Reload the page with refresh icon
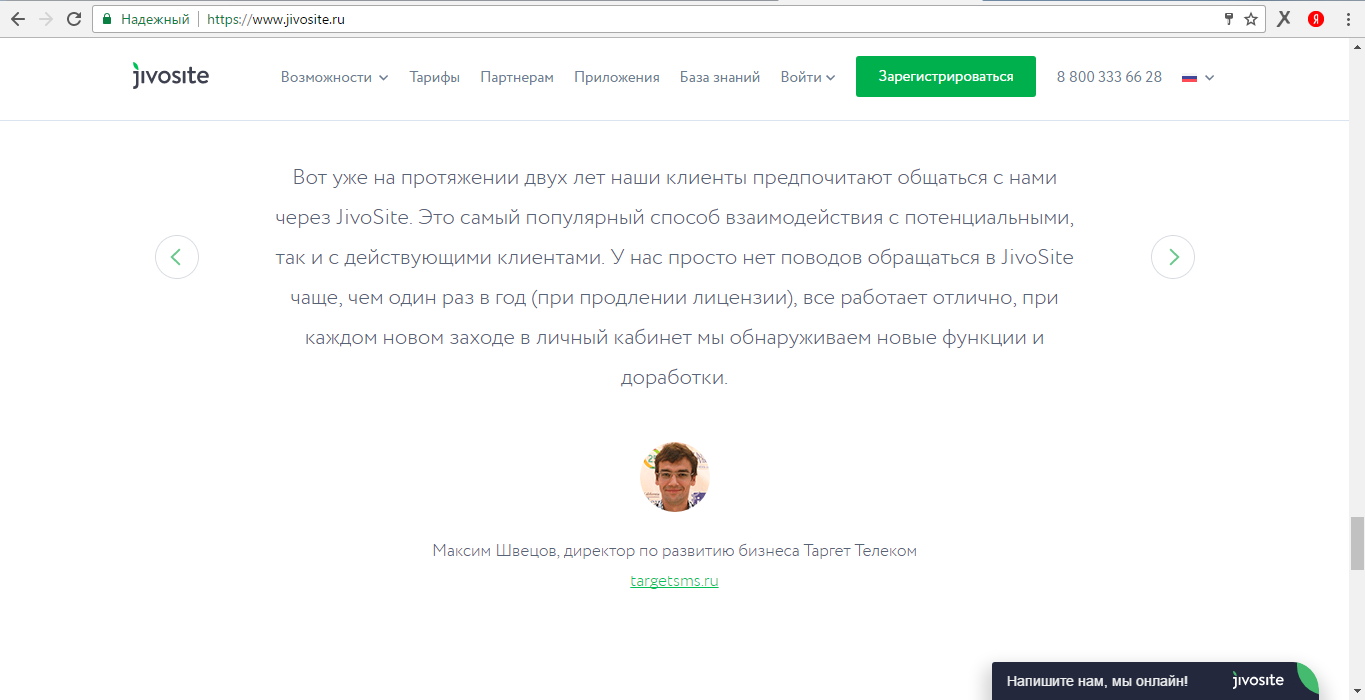1365x700 pixels. coord(74,19)
